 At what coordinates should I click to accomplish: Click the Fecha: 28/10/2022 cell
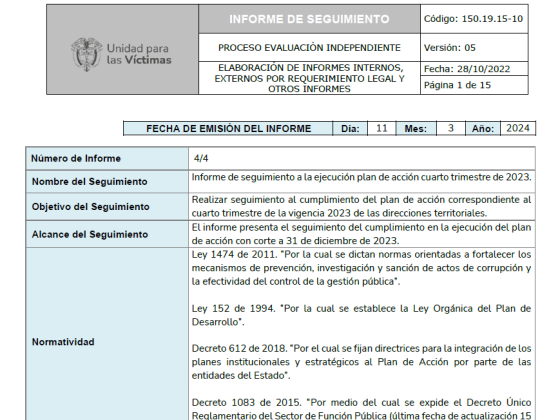[x=474, y=69]
